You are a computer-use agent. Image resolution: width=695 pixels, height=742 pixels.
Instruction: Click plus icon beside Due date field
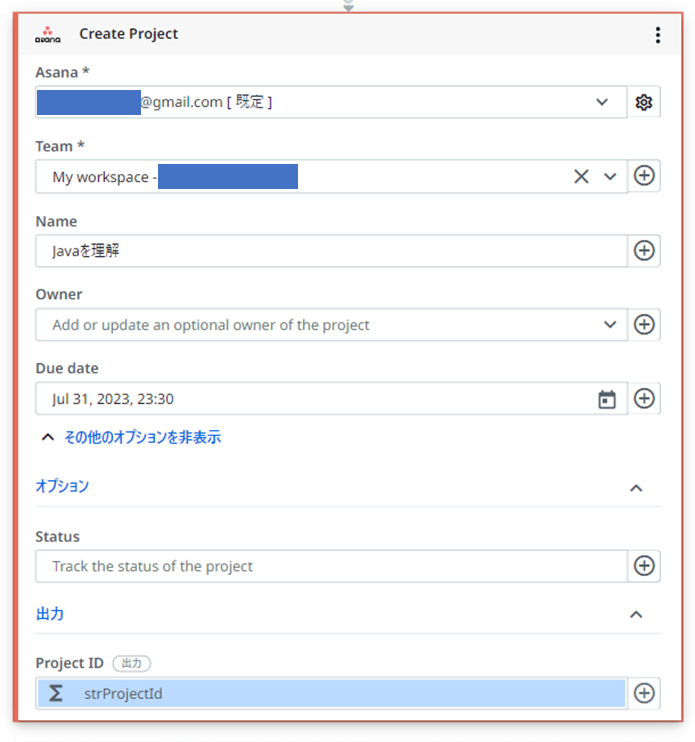(644, 398)
